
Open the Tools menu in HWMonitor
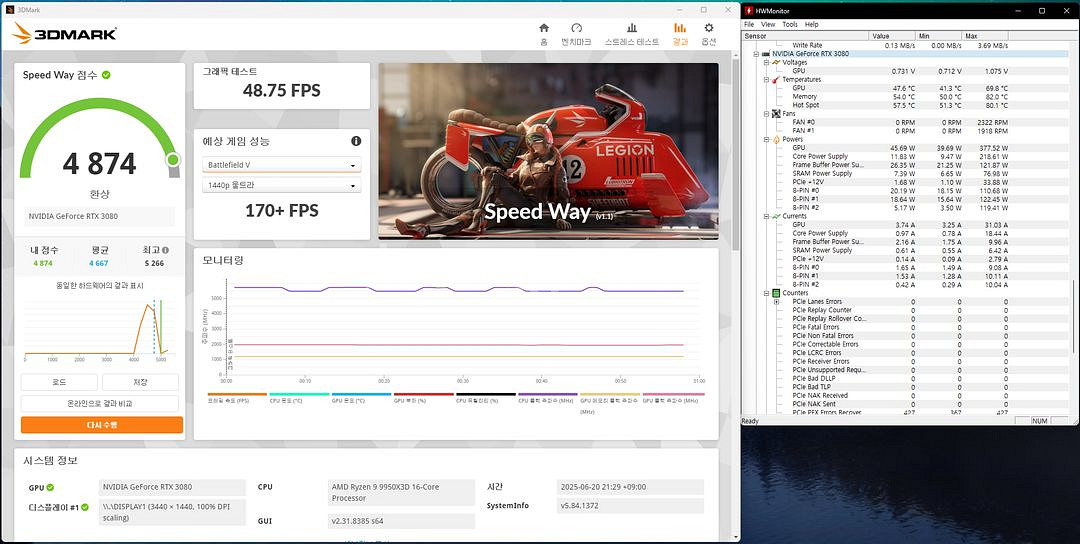(x=790, y=24)
